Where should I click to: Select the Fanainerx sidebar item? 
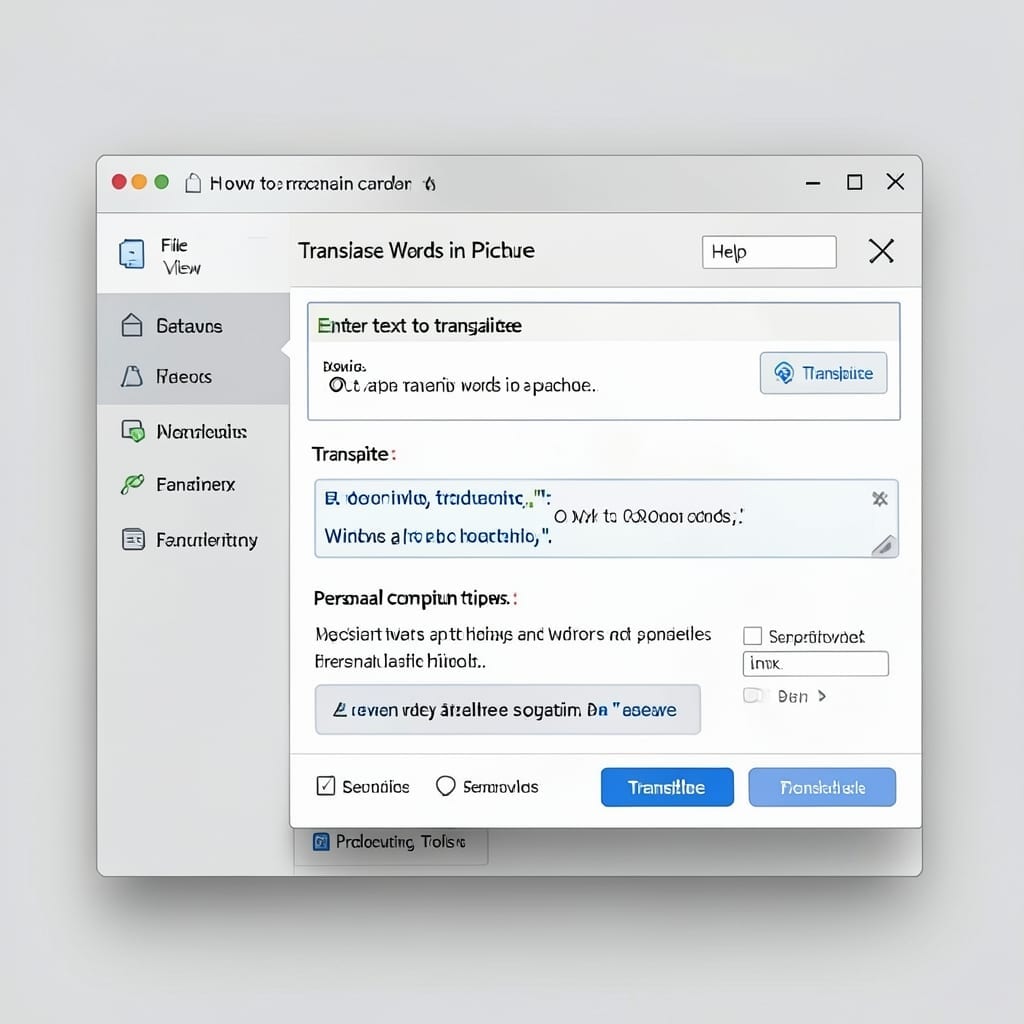click(x=193, y=484)
